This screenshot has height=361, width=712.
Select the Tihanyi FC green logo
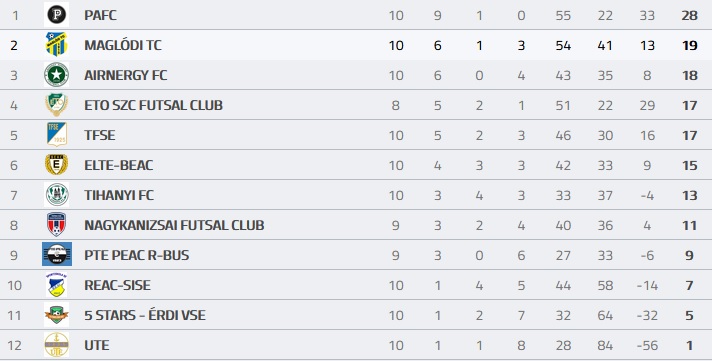coord(57,195)
